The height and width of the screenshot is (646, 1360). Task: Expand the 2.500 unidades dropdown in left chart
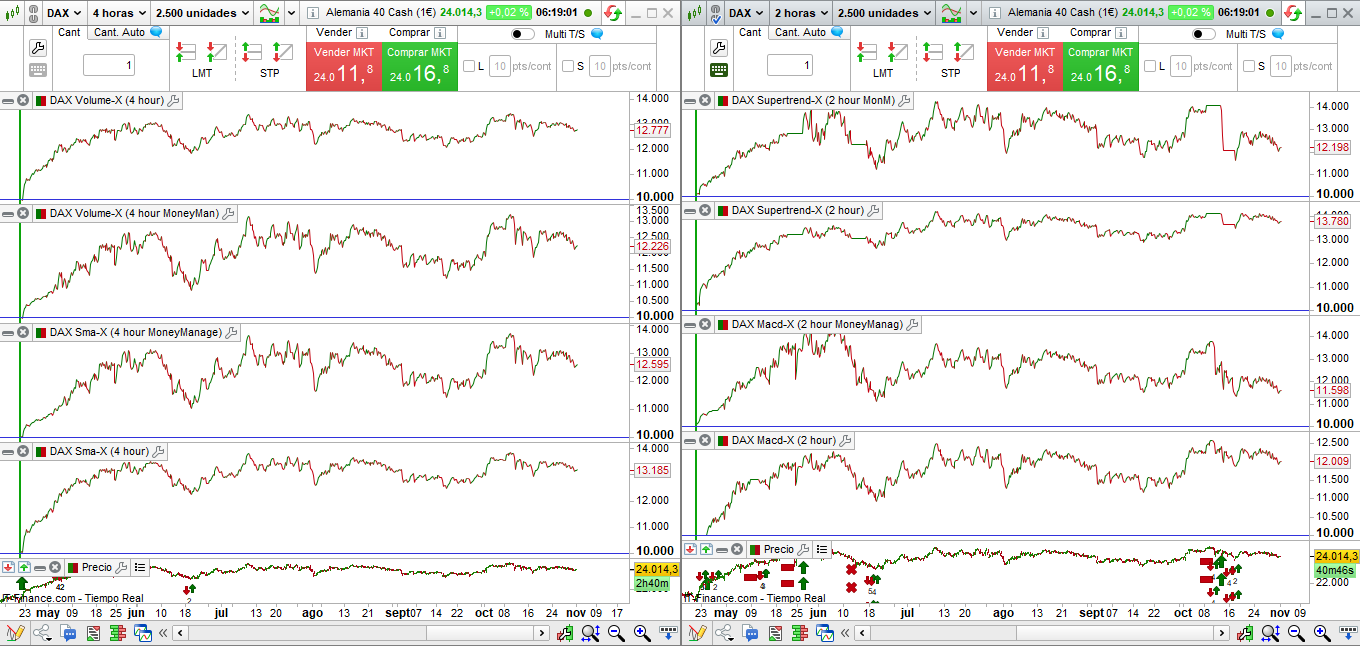(x=202, y=13)
